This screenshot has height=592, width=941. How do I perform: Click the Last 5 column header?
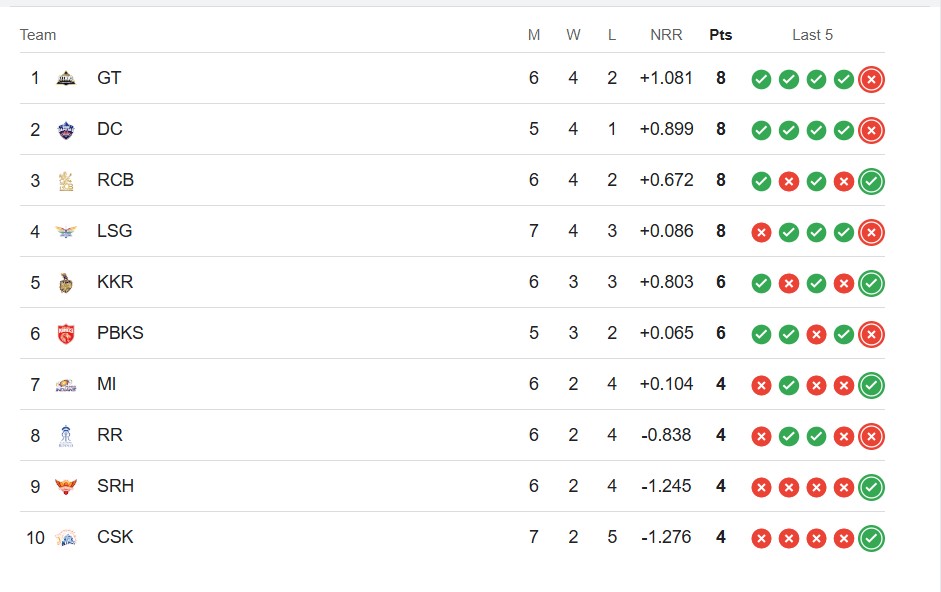[813, 35]
